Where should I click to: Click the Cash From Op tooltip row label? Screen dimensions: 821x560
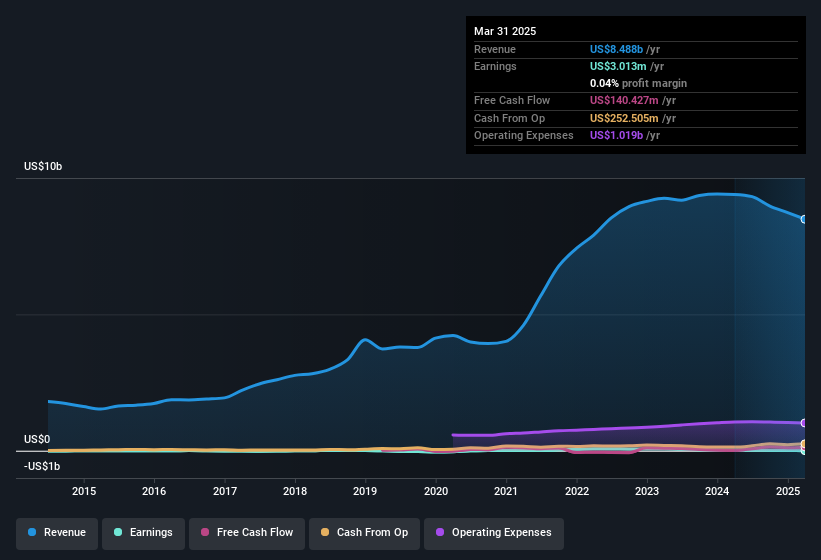tap(509, 118)
